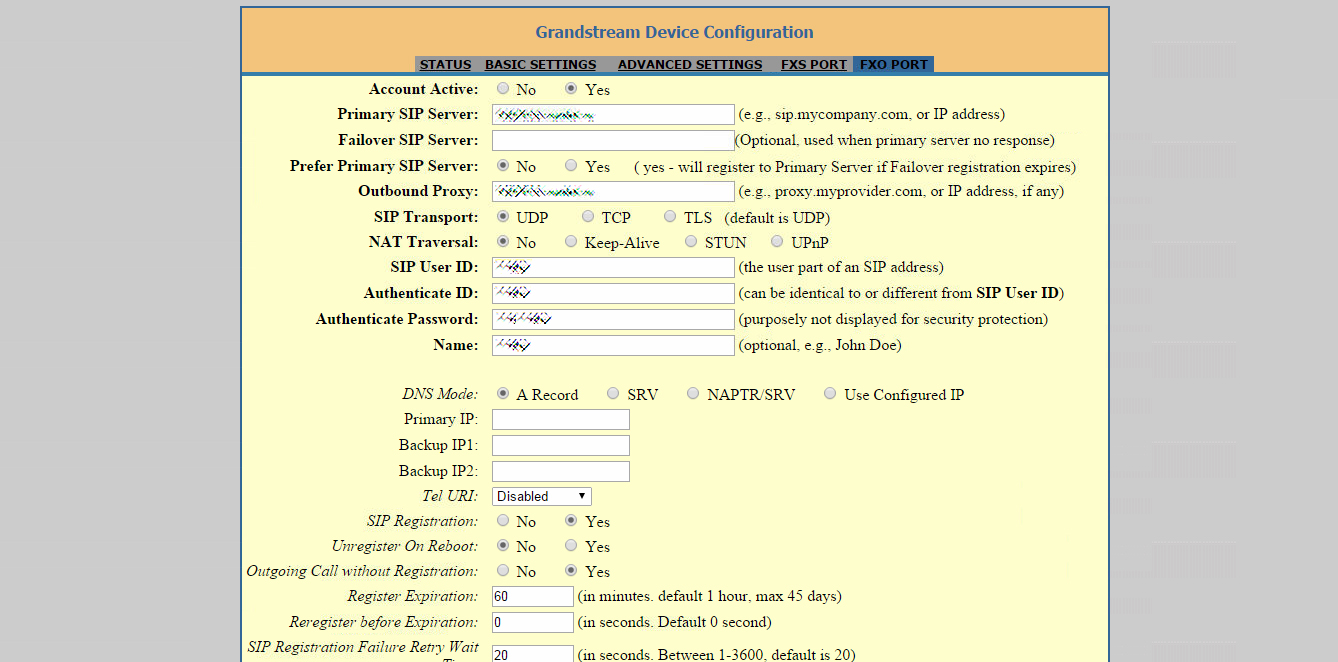
Task: Click the Reregister before Expiration field
Action: coord(533,623)
